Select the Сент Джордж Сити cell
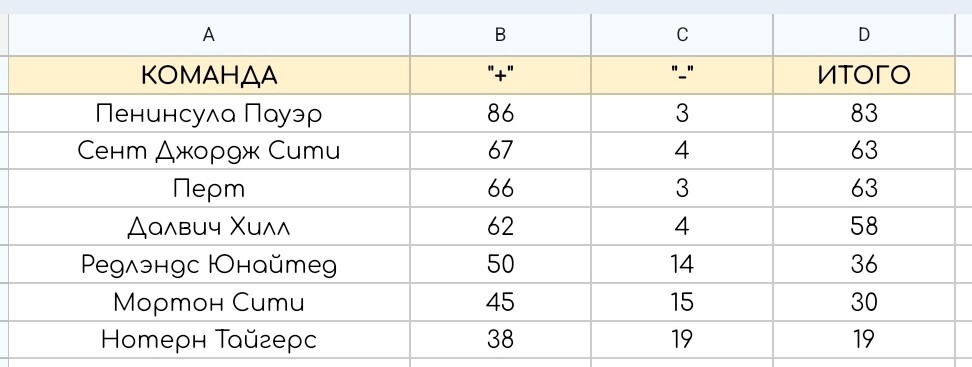 pyautogui.click(x=209, y=151)
